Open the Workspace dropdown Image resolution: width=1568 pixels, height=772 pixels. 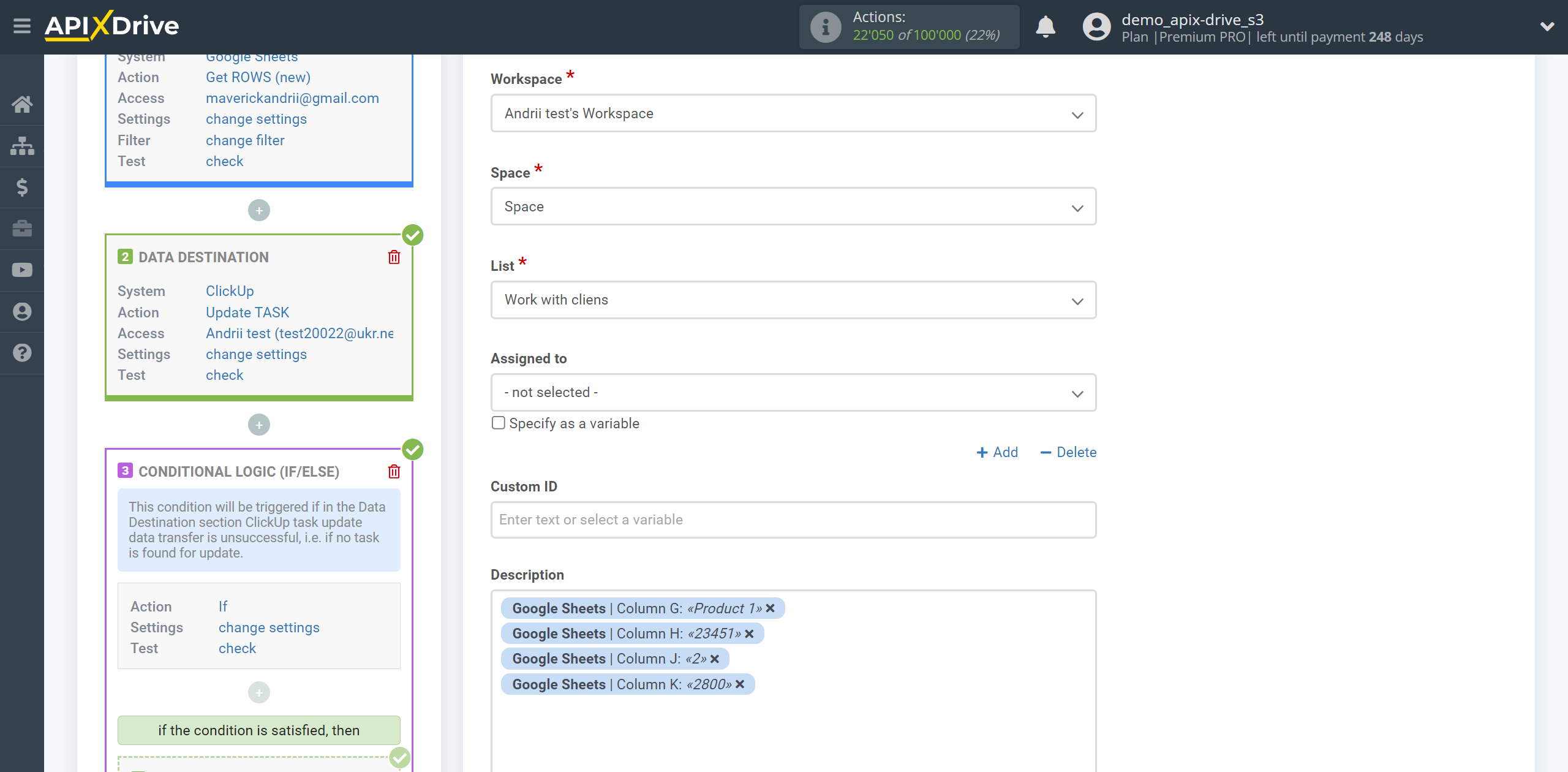793,113
